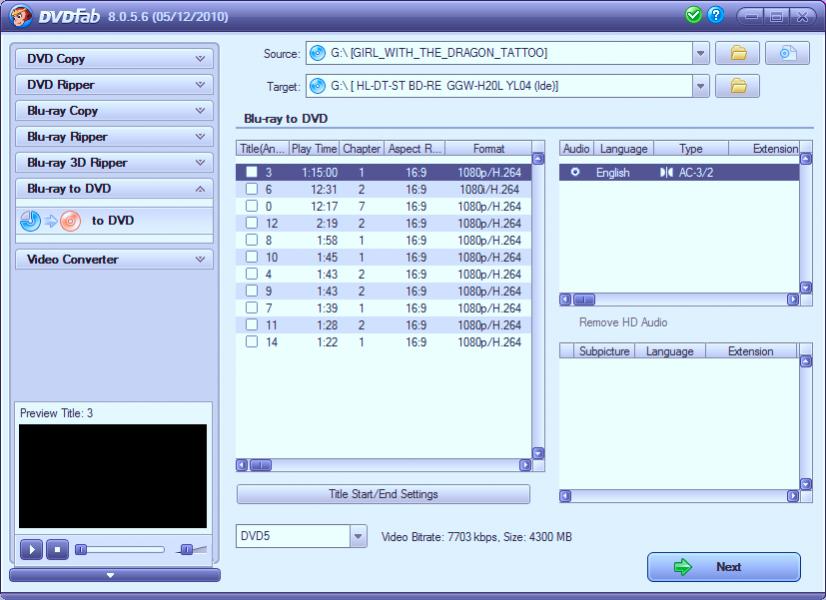Click the audio list horizontal scrollbar thumb
The width and height of the screenshot is (826, 600).
584,300
